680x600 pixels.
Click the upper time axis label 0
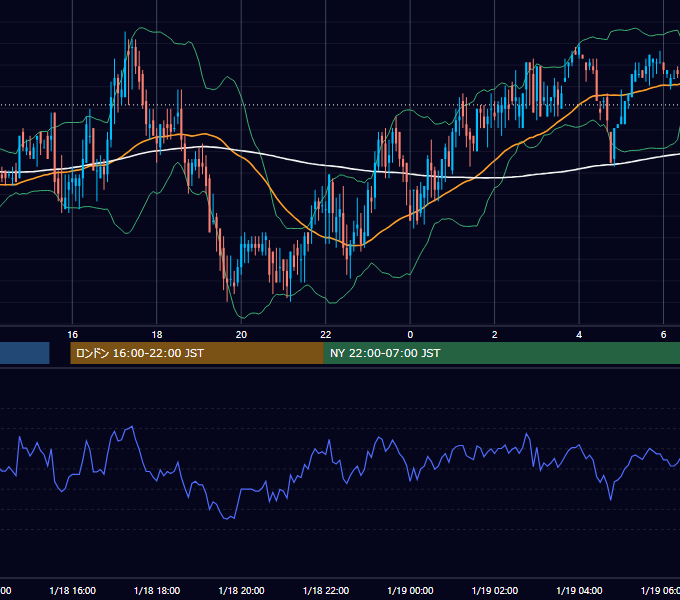[x=410, y=335]
